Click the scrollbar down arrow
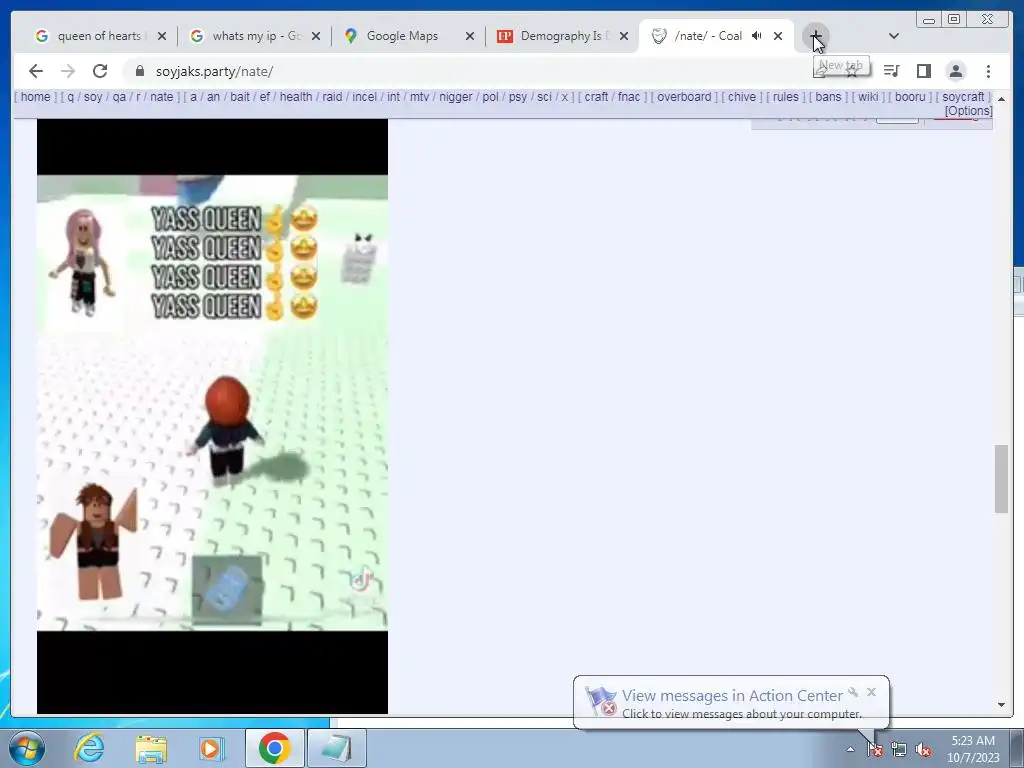 pos(1001,705)
